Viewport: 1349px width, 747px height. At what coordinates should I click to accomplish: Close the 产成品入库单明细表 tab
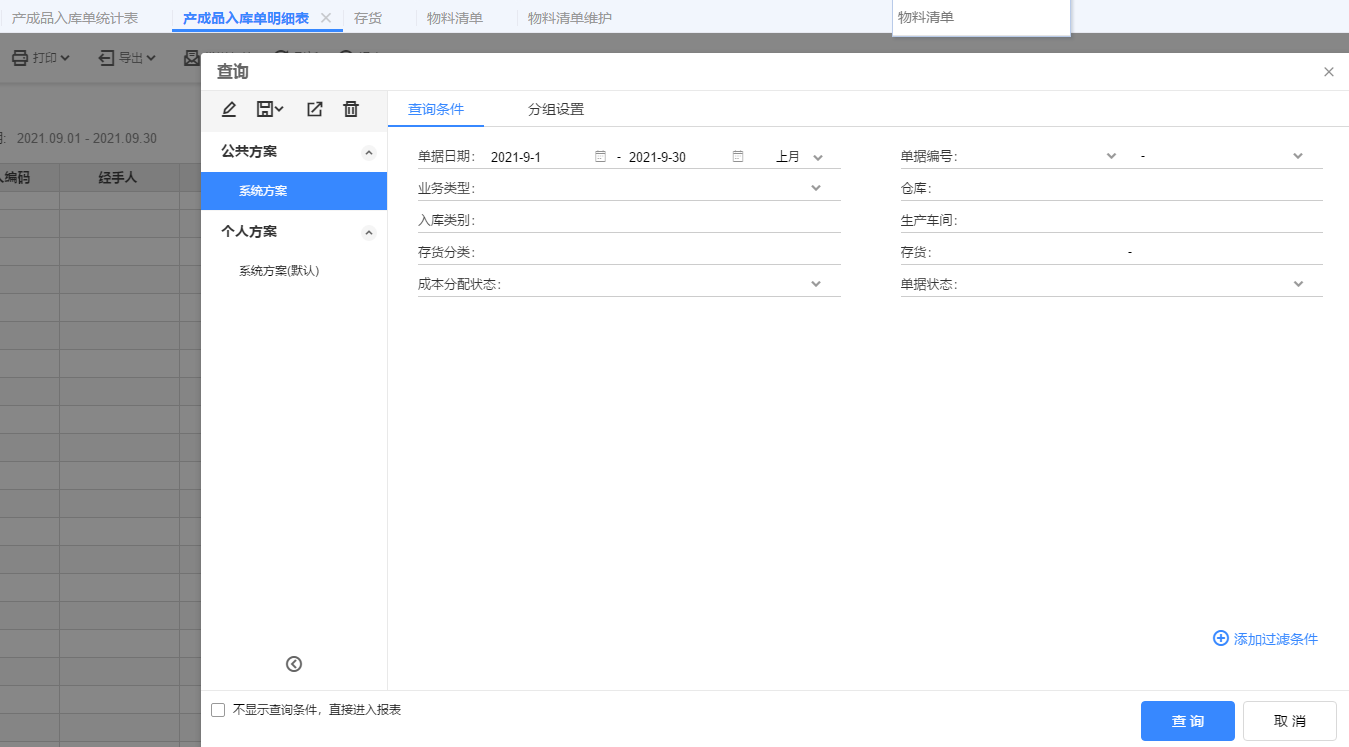click(326, 18)
